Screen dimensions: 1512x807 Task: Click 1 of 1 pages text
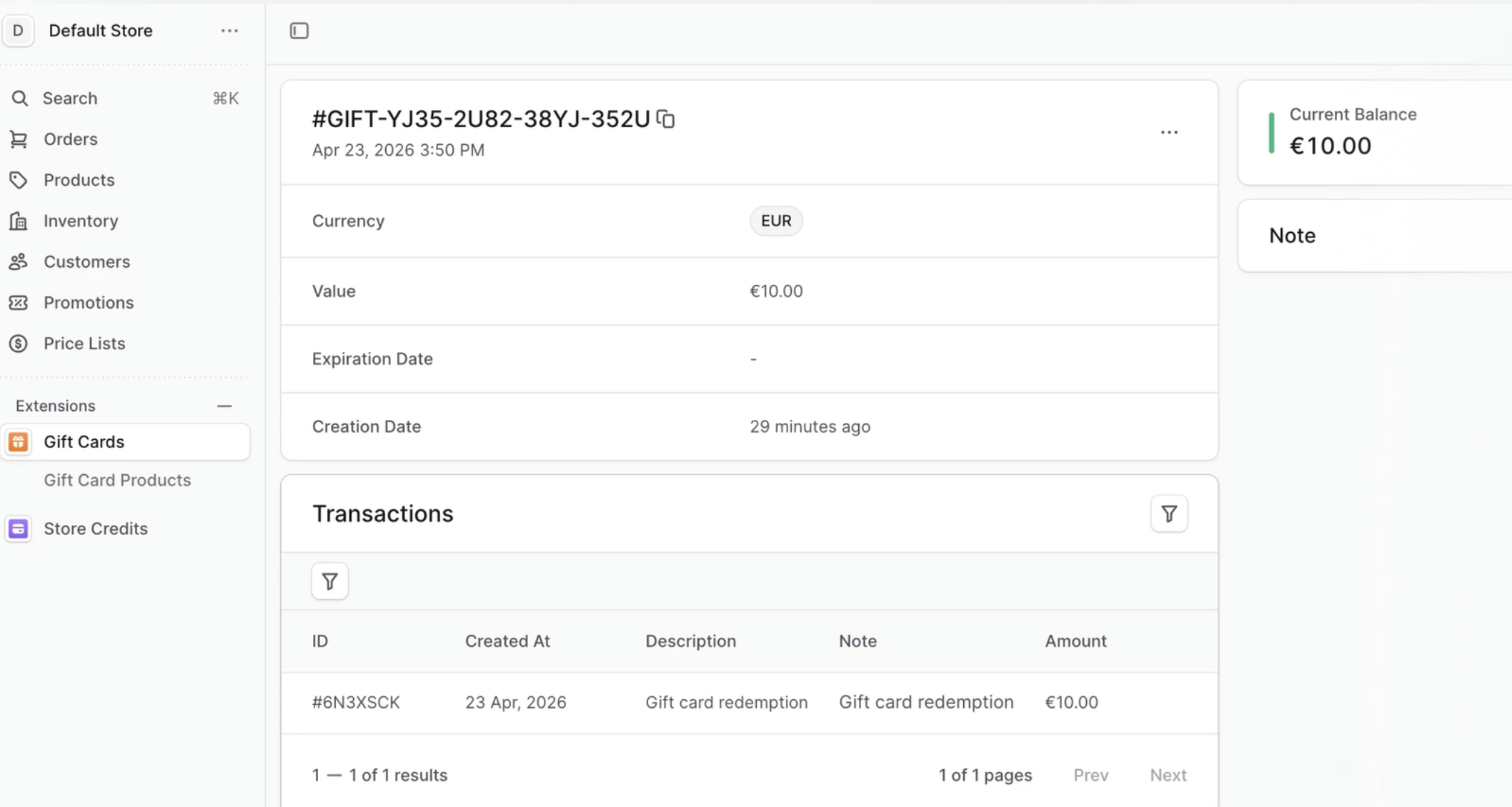click(985, 775)
